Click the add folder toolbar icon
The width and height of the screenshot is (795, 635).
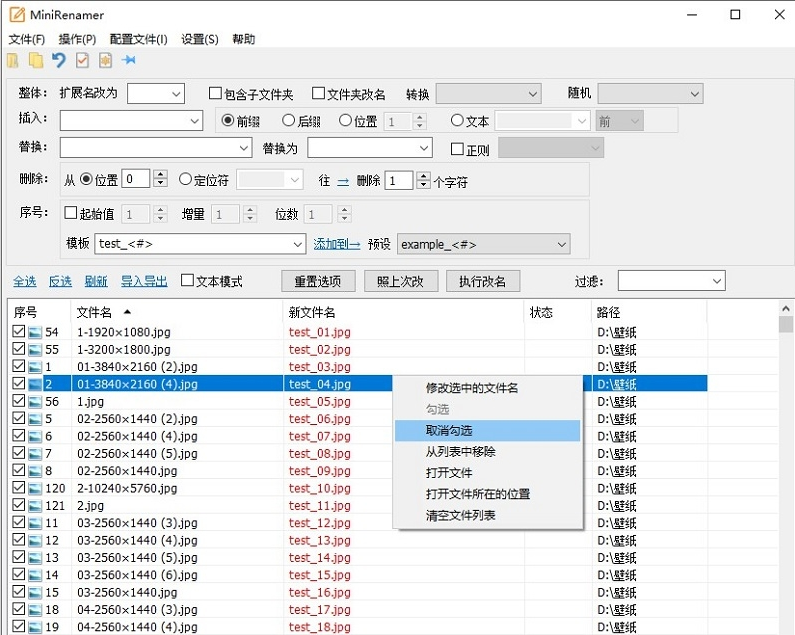[x=35, y=60]
